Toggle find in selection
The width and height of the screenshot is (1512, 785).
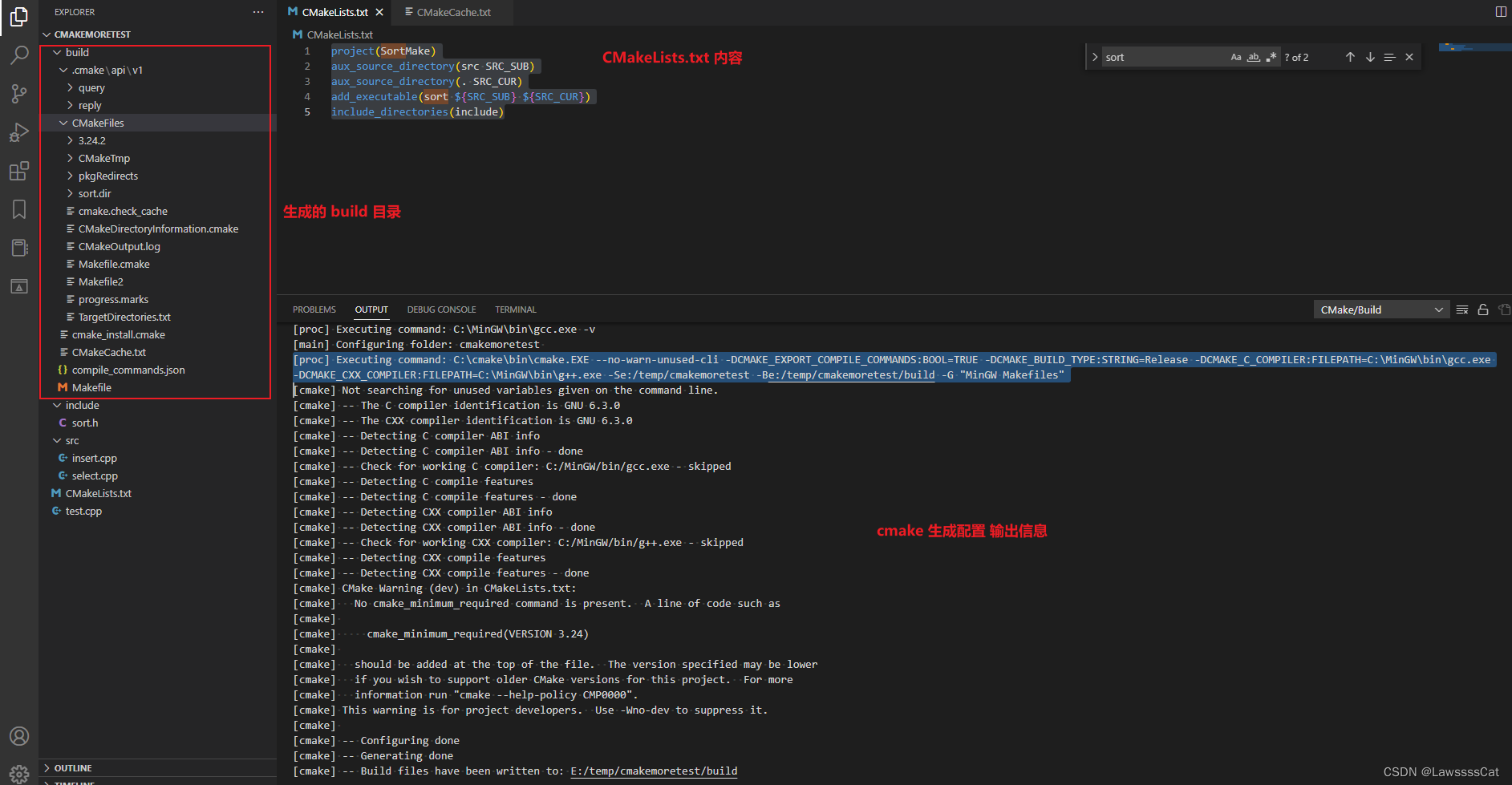point(1390,57)
